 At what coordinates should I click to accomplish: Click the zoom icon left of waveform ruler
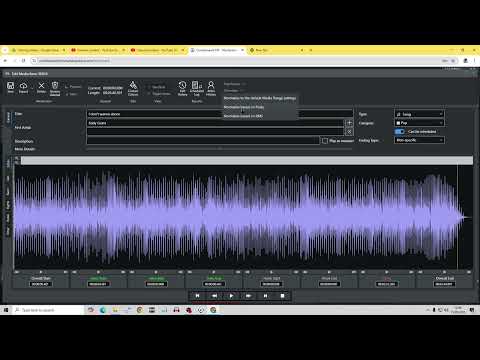(17, 160)
